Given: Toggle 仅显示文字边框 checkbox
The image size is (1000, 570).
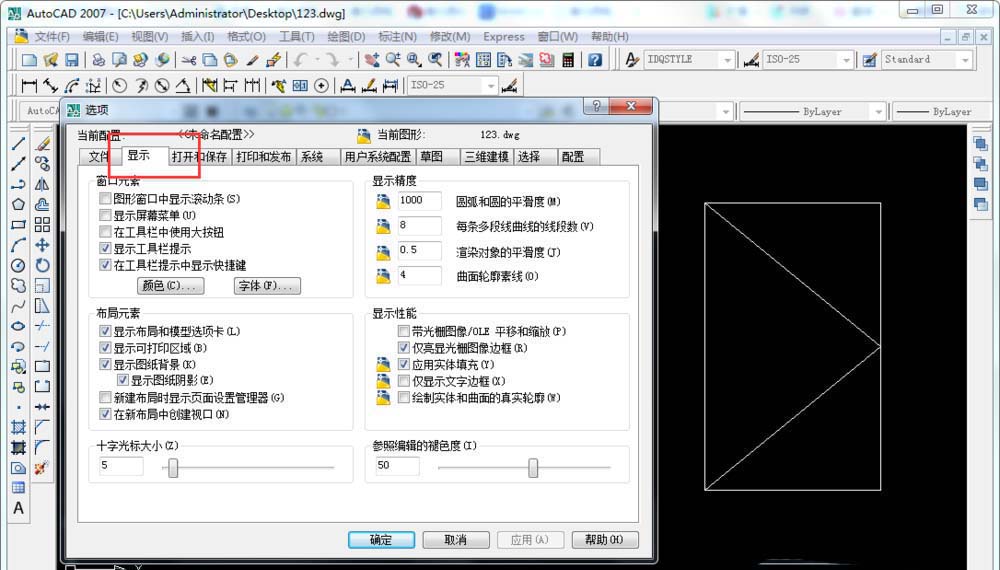Looking at the screenshot, I should point(403,381).
